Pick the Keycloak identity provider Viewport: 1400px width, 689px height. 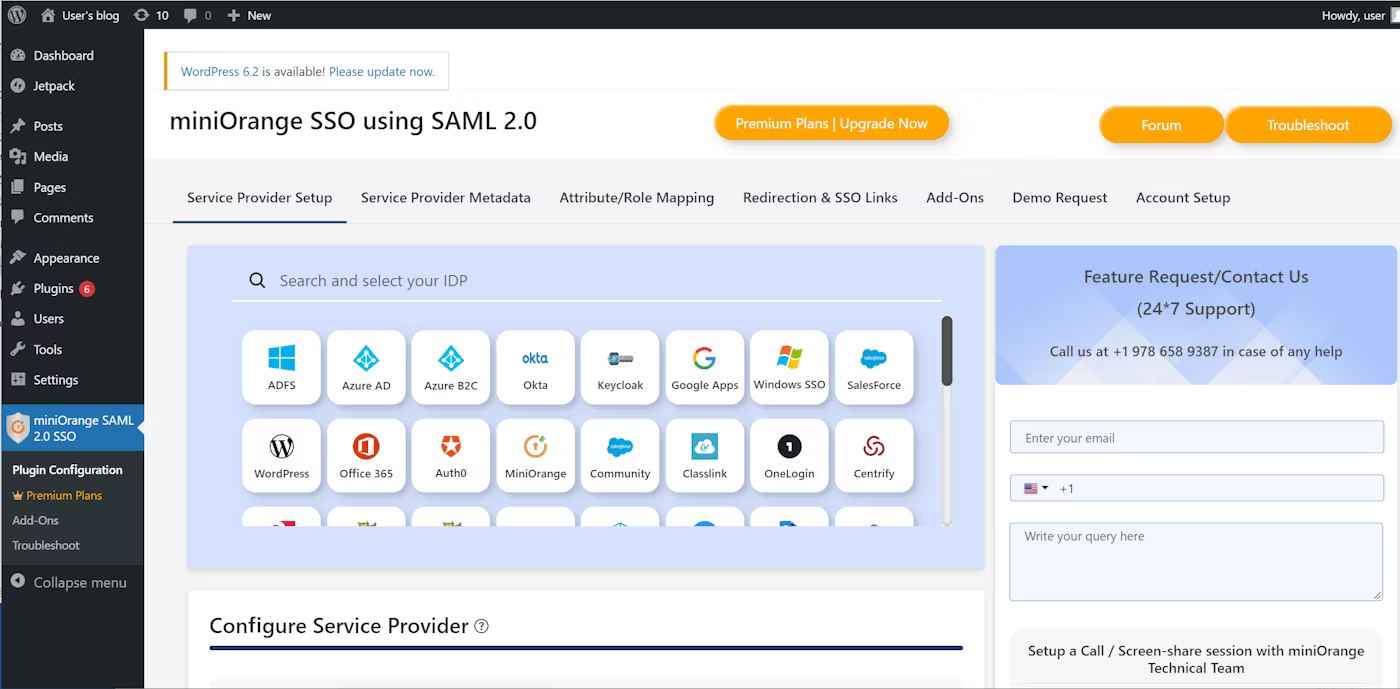pos(620,367)
